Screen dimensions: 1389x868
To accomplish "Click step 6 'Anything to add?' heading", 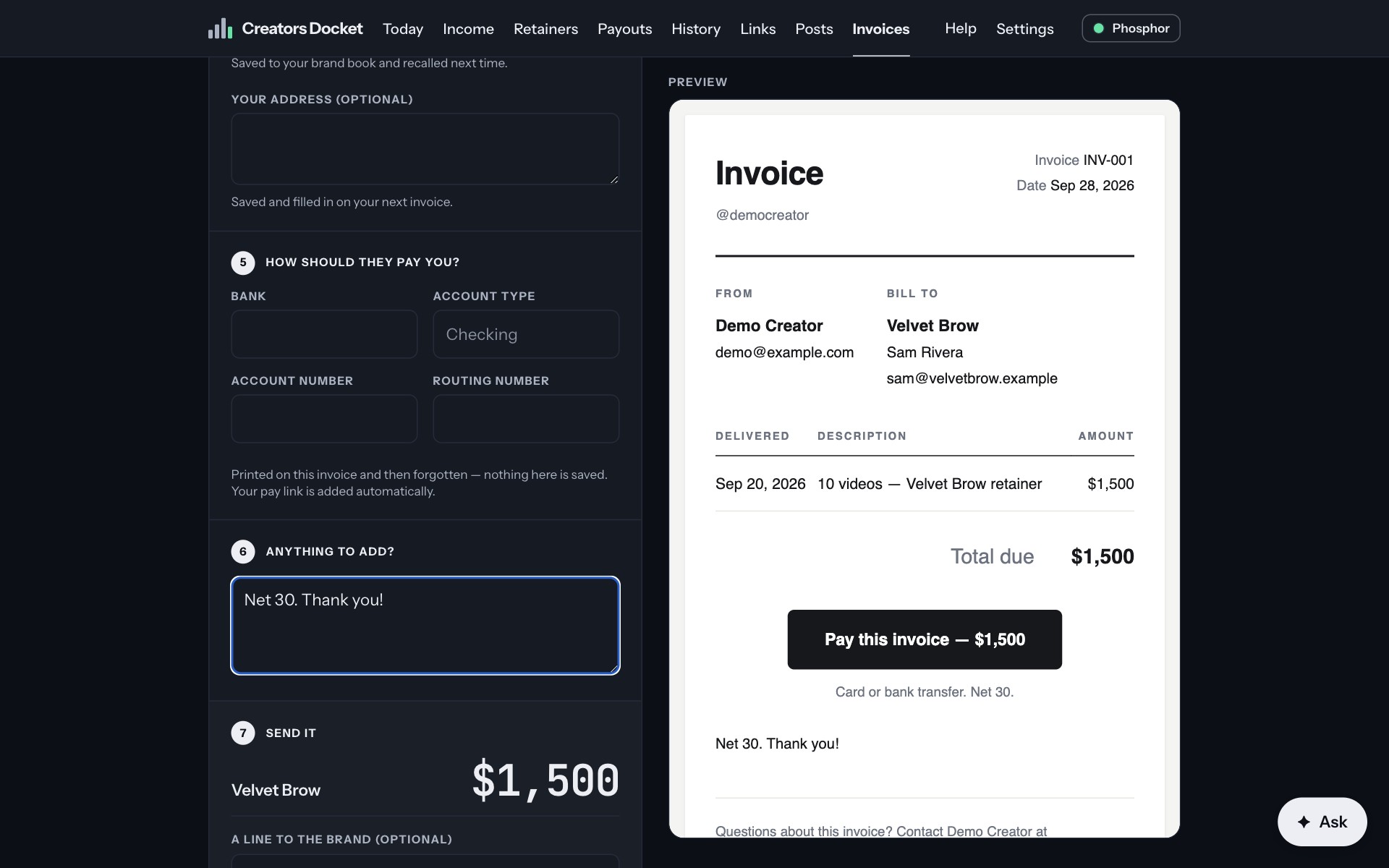I will pos(330,551).
